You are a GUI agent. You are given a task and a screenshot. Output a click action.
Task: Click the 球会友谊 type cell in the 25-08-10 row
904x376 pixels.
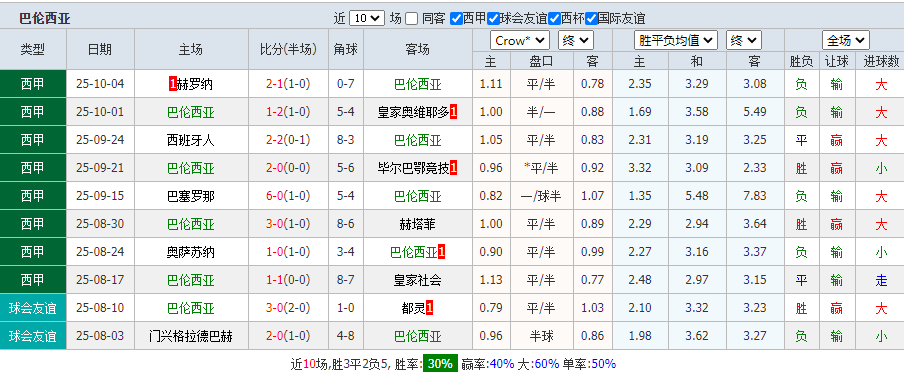pos(33,309)
